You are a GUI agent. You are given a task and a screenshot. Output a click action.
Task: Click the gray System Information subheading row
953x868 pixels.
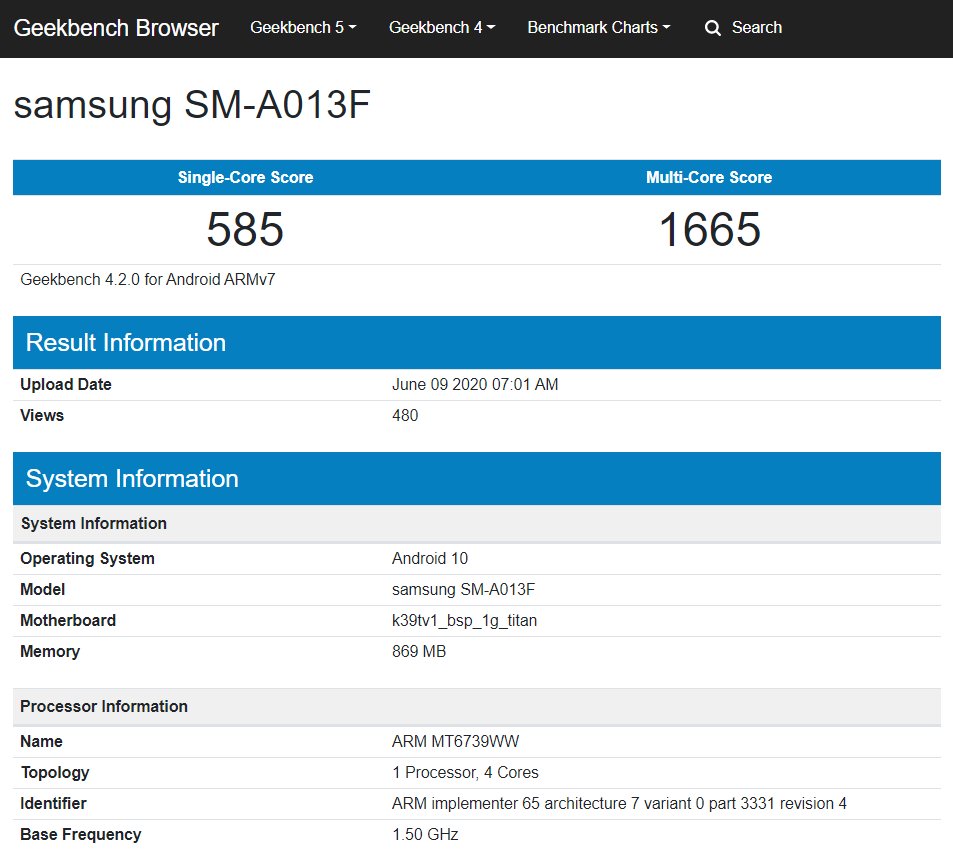(477, 523)
